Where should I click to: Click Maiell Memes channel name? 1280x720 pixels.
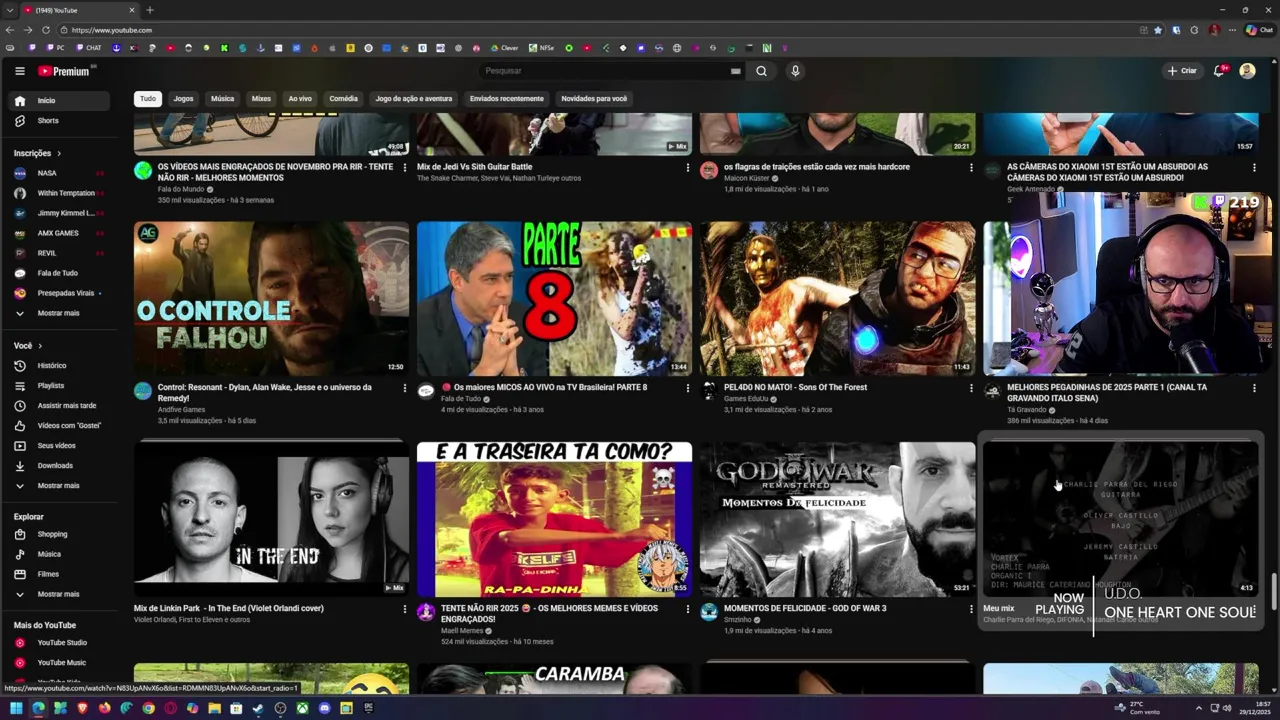point(462,631)
